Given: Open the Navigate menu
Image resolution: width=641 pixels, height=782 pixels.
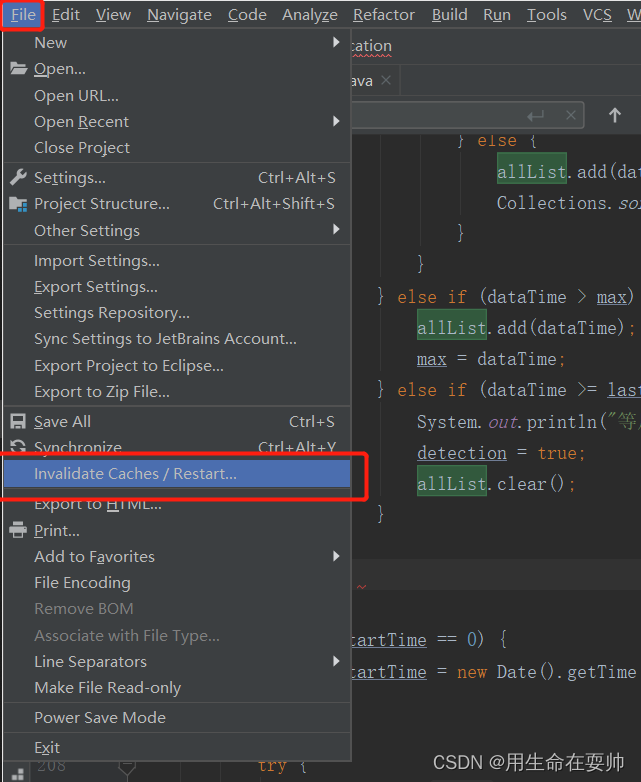Looking at the screenshot, I should point(179,15).
